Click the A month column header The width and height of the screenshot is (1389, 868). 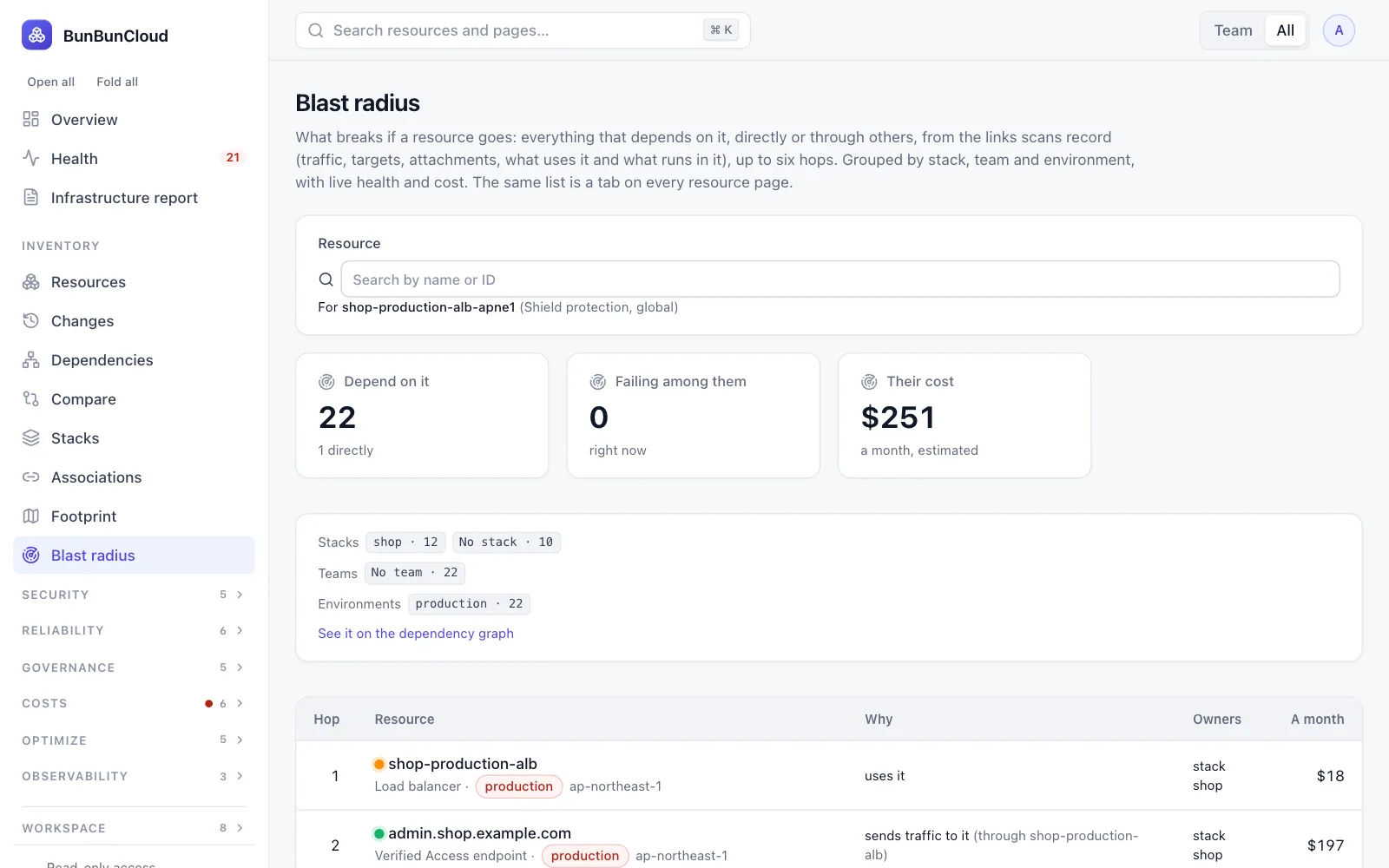tap(1317, 720)
